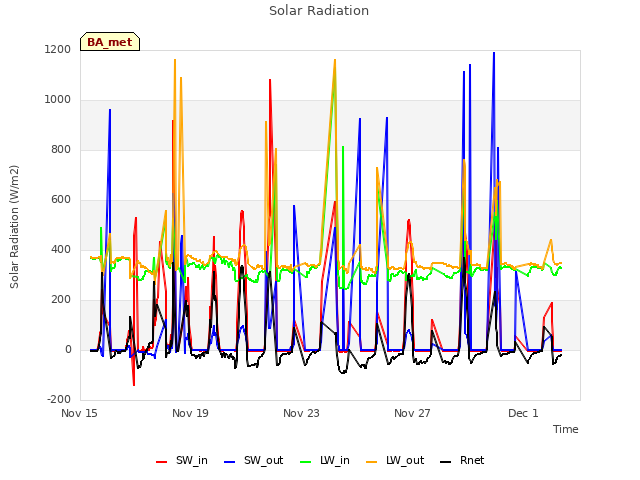
Task: Click the LW_in legend label
Action: point(335,460)
